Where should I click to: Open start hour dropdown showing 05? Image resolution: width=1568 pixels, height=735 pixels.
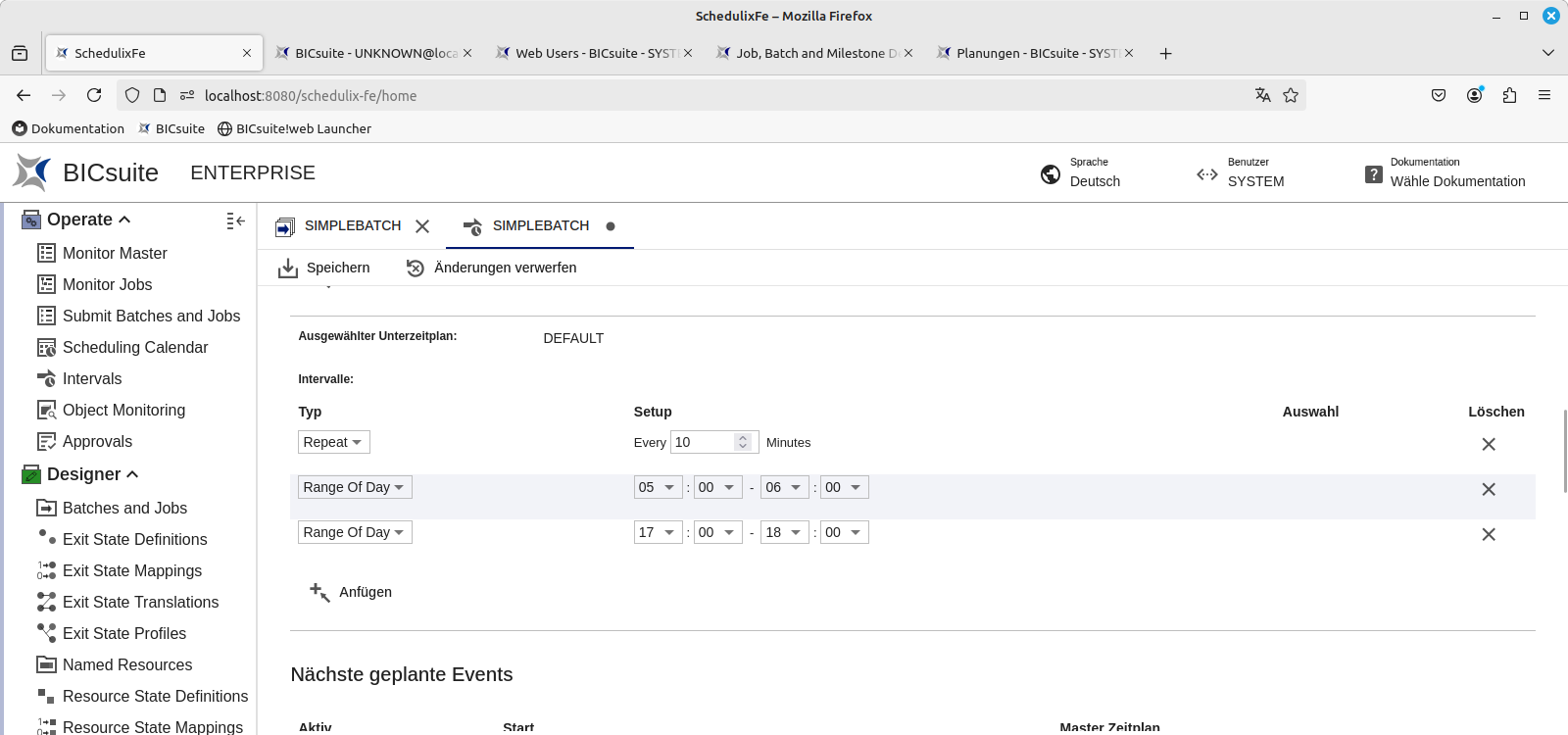tap(658, 487)
